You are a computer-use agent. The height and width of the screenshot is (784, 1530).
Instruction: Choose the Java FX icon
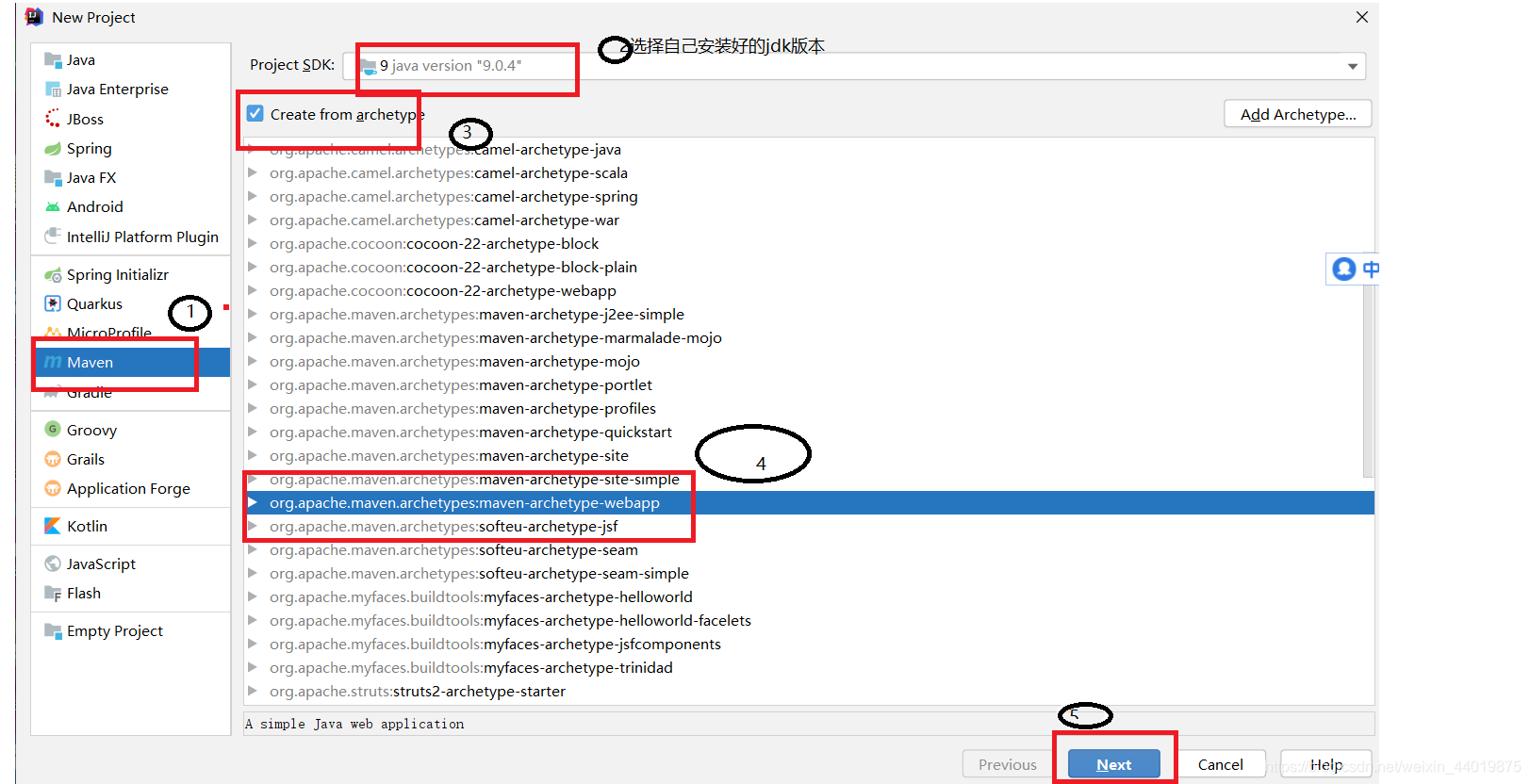click(53, 177)
